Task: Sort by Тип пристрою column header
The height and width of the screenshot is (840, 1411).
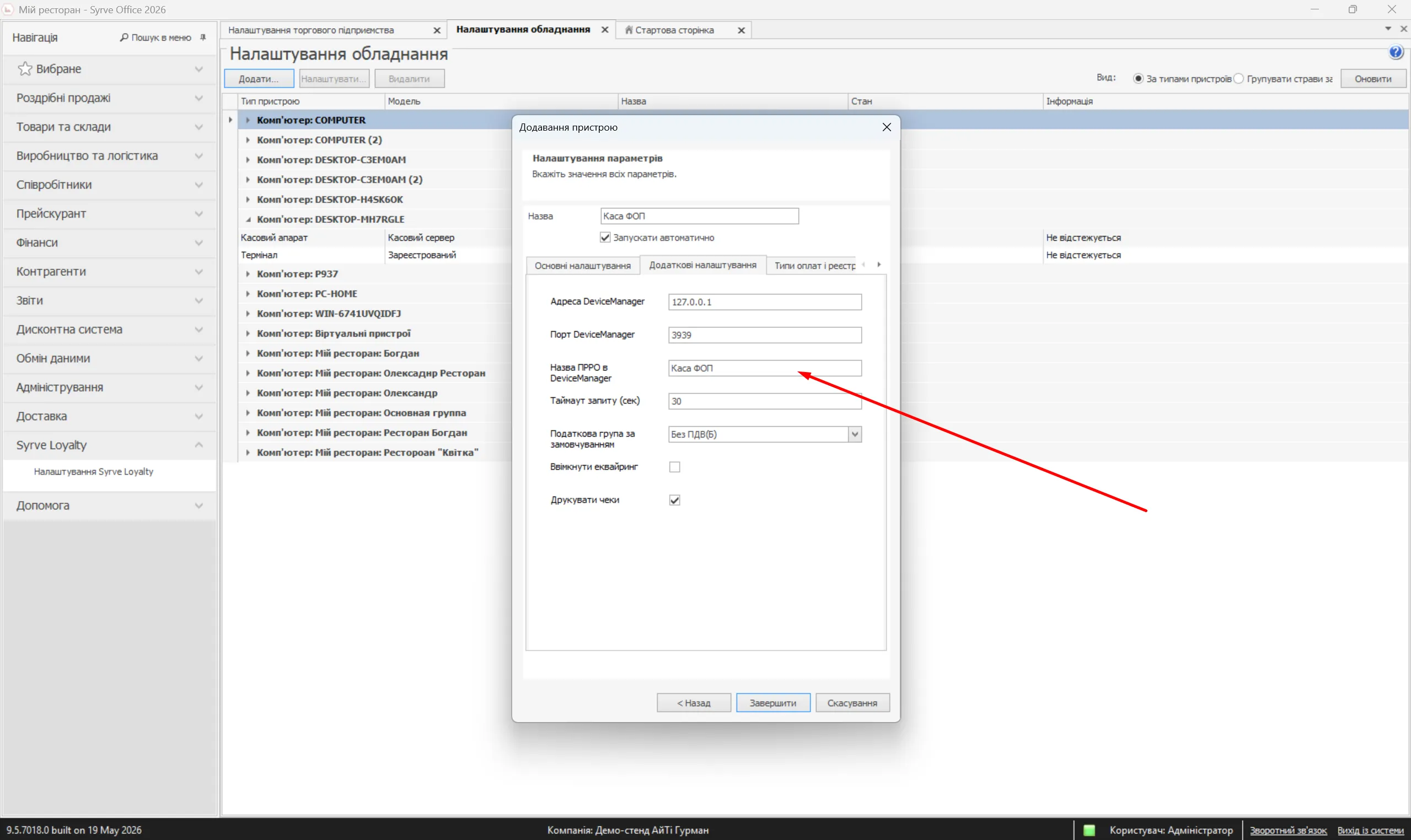Action: [311, 101]
